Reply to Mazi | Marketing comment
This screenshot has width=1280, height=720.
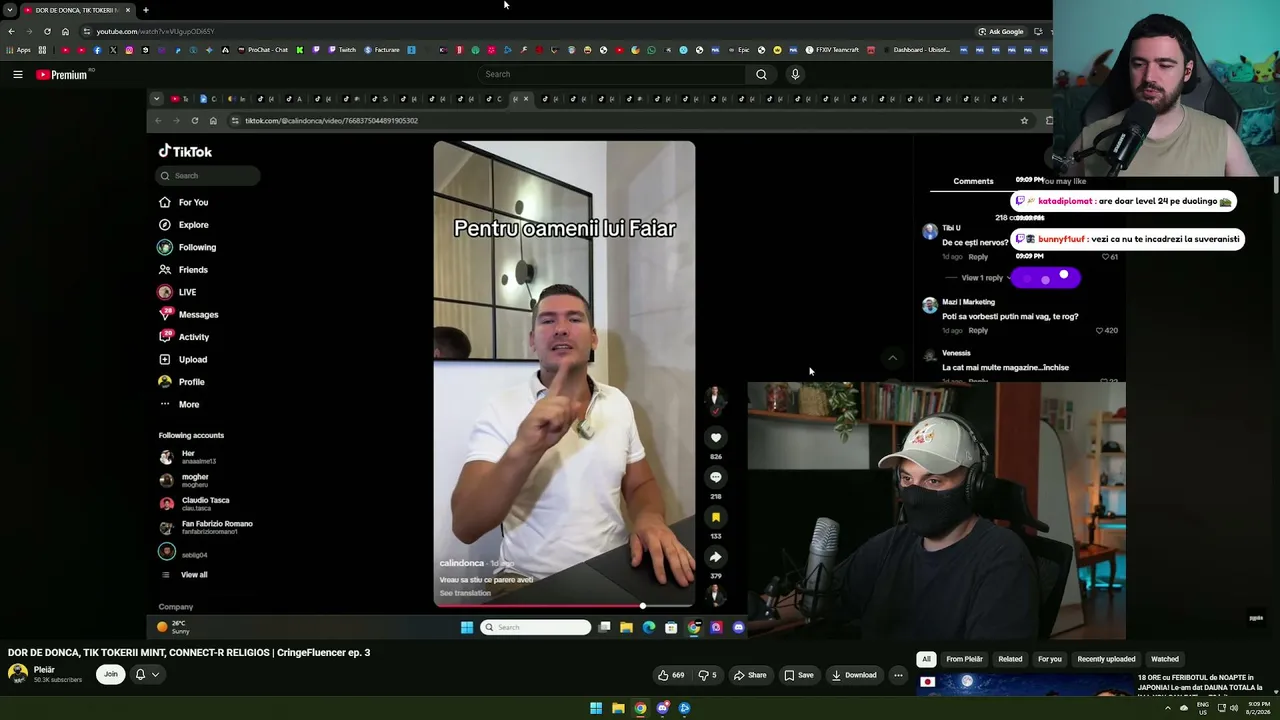click(978, 330)
